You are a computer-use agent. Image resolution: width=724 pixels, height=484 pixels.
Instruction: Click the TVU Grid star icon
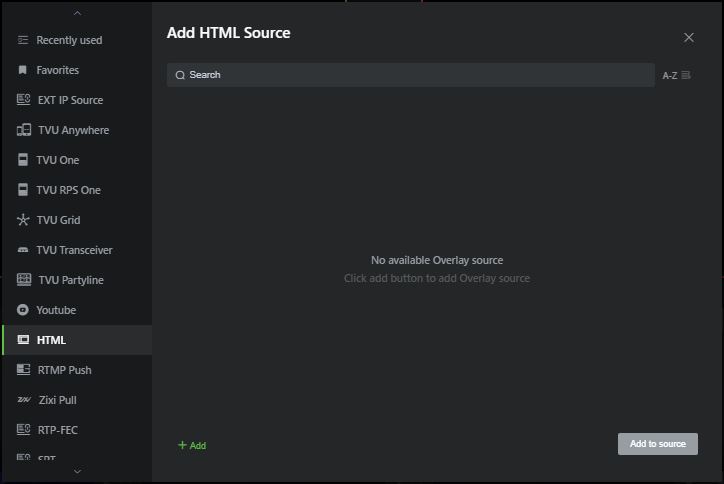[23, 220]
